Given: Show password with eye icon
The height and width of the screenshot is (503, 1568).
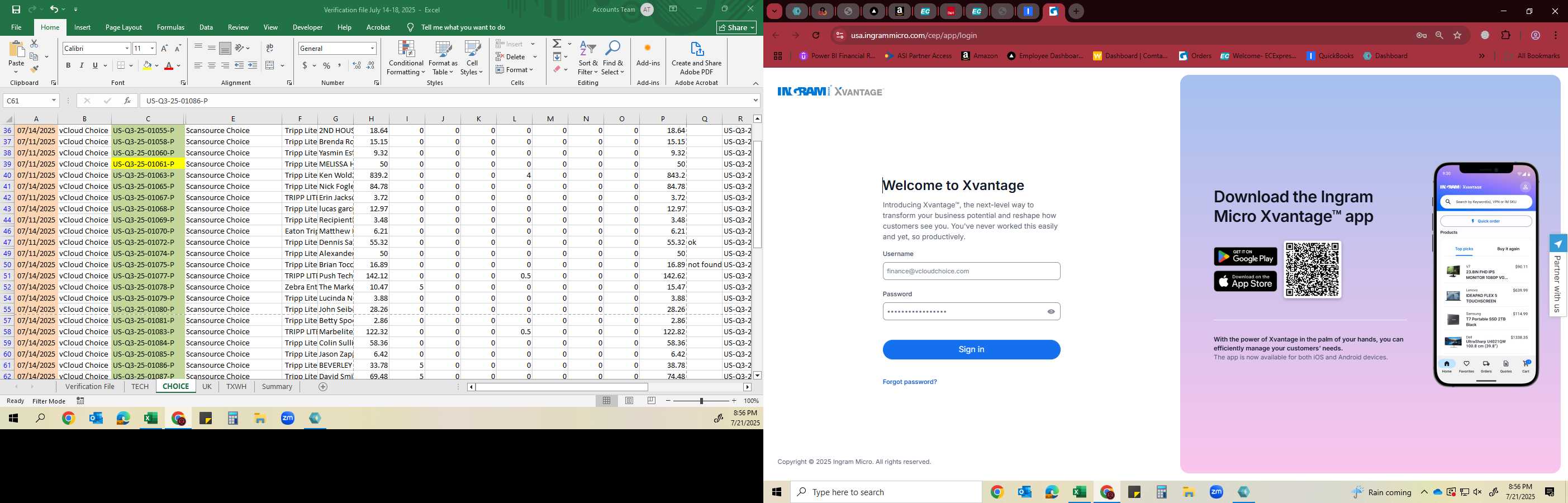Looking at the screenshot, I should [1051, 311].
